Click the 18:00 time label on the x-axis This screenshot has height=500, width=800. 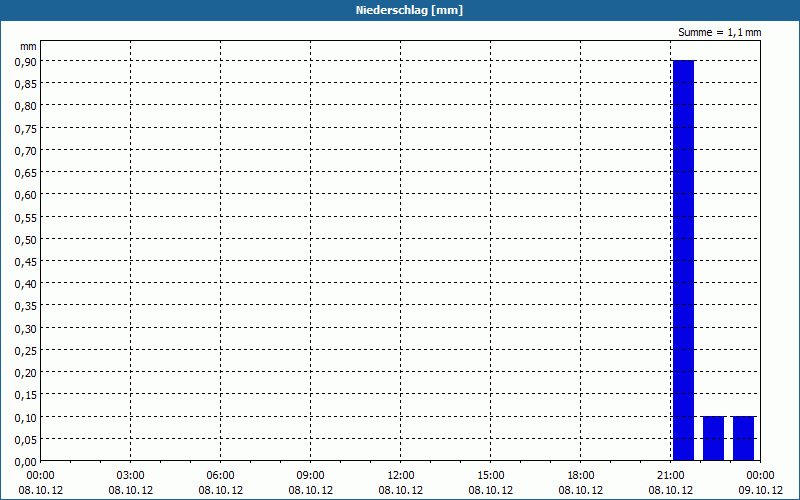coord(581,476)
